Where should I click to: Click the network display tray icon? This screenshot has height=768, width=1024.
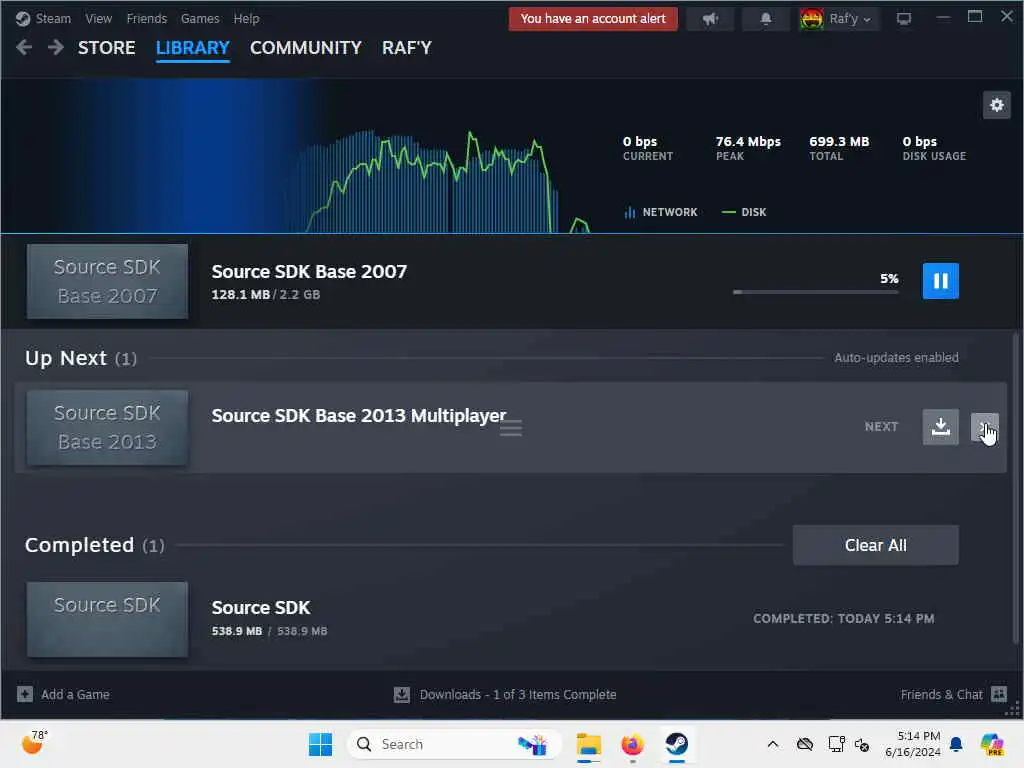pyautogui.click(x=836, y=744)
